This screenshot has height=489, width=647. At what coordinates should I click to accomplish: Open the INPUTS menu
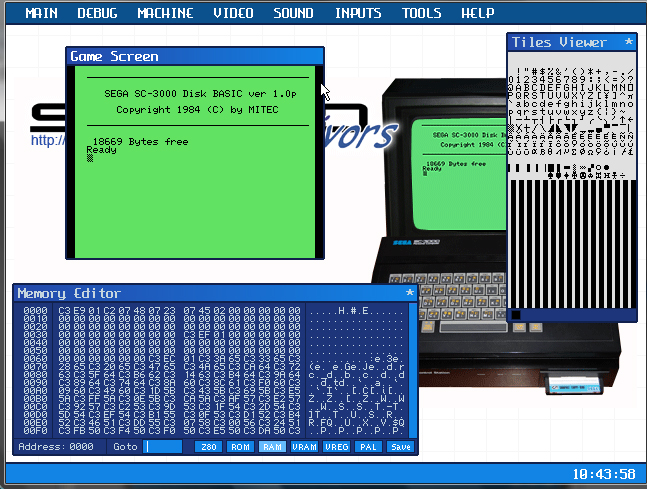(358, 13)
